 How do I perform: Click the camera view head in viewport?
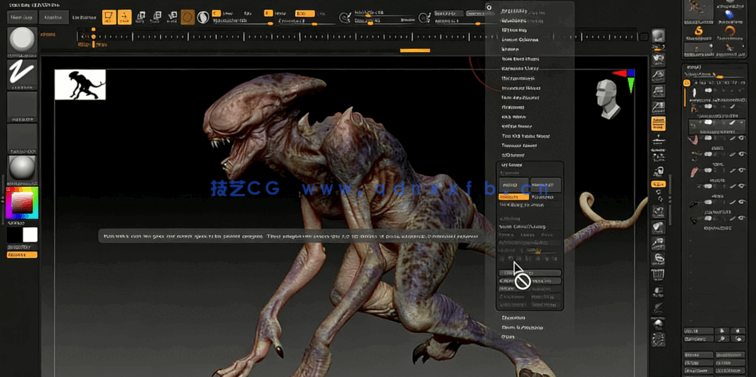608,99
